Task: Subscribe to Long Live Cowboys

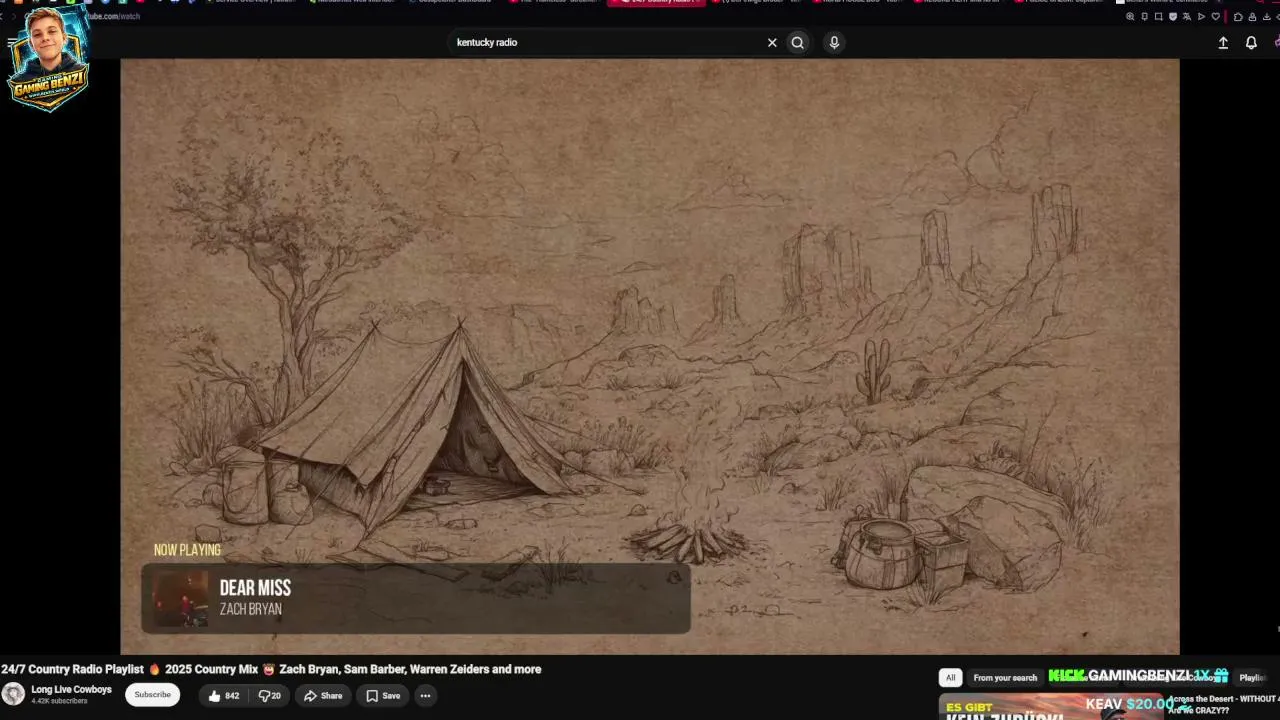Action: click(153, 695)
